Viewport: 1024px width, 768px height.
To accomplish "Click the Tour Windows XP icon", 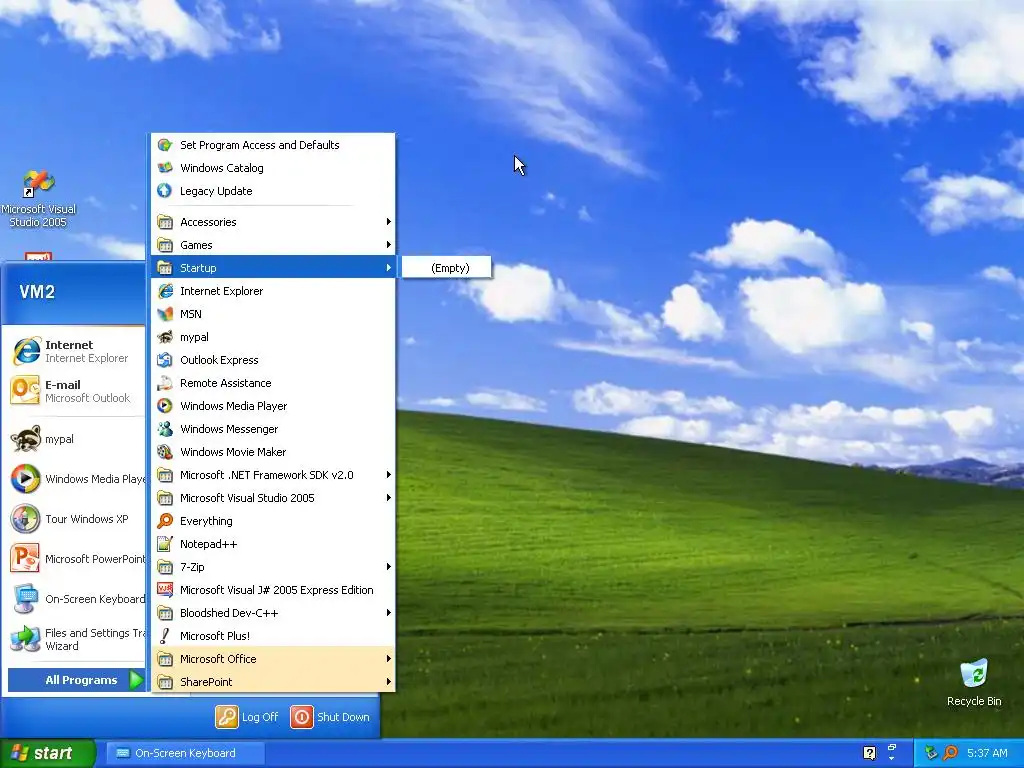I will (x=25, y=519).
